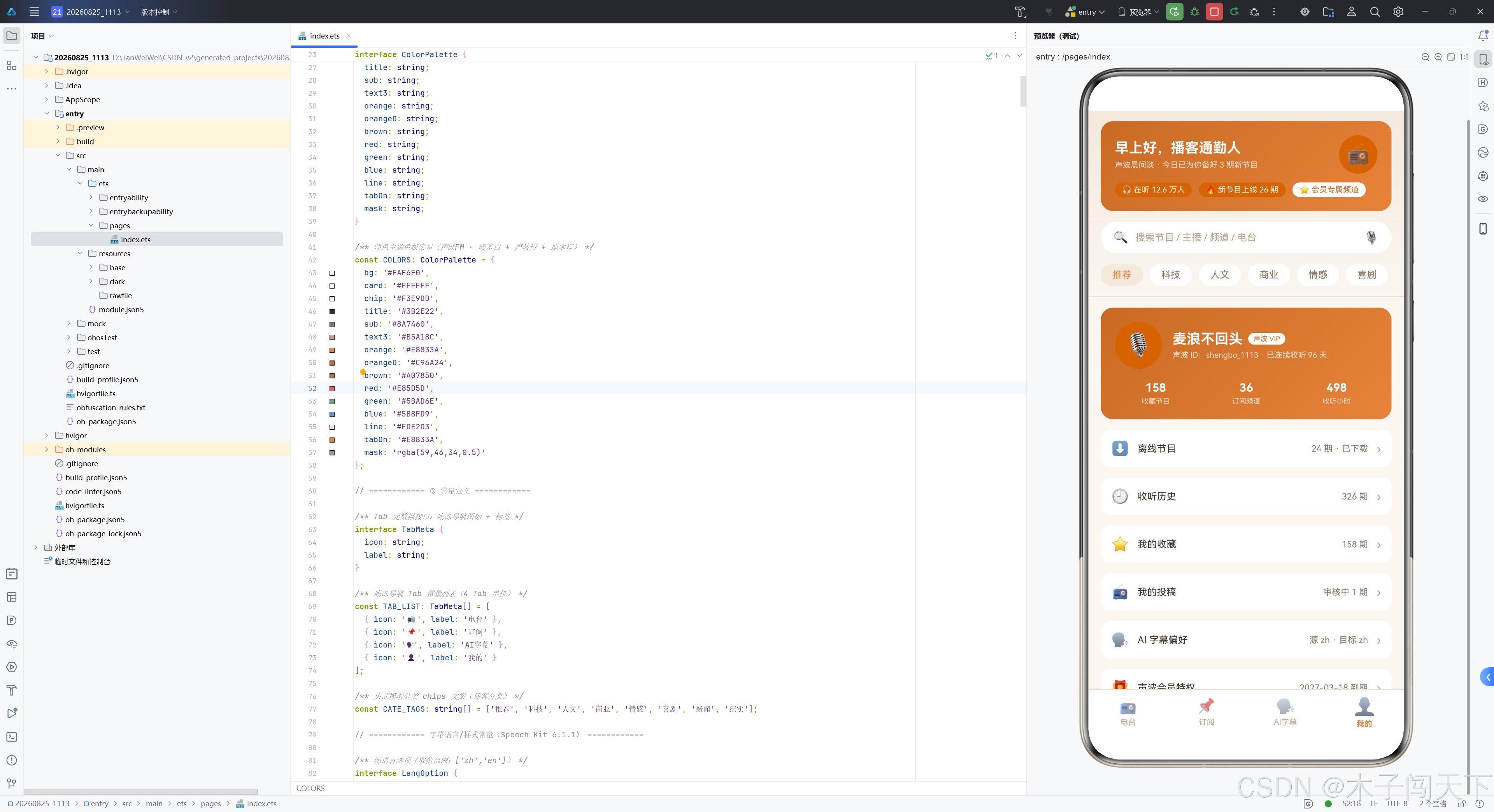Select the 人文 category chip
Viewport: 1494px width, 812px height.
1219,274
